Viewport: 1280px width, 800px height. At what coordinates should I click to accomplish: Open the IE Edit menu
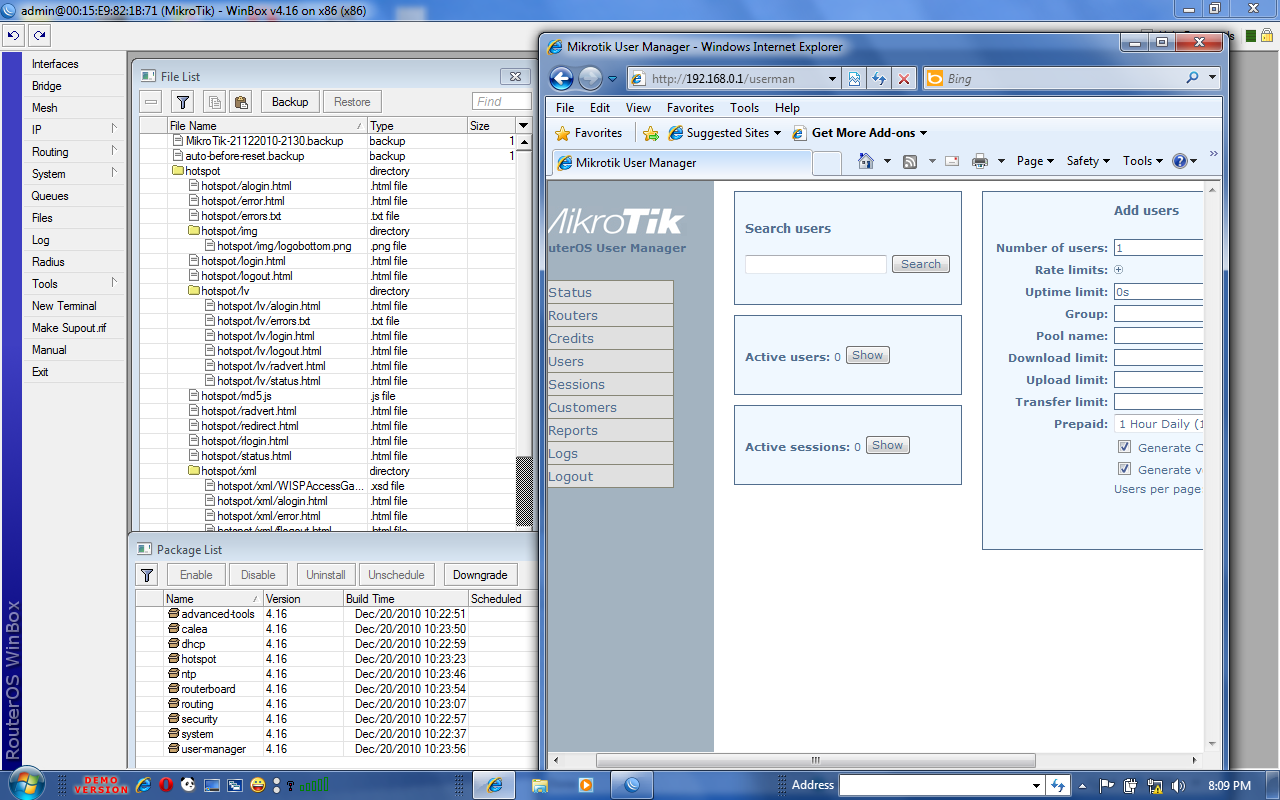pyautogui.click(x=600, y=108)
